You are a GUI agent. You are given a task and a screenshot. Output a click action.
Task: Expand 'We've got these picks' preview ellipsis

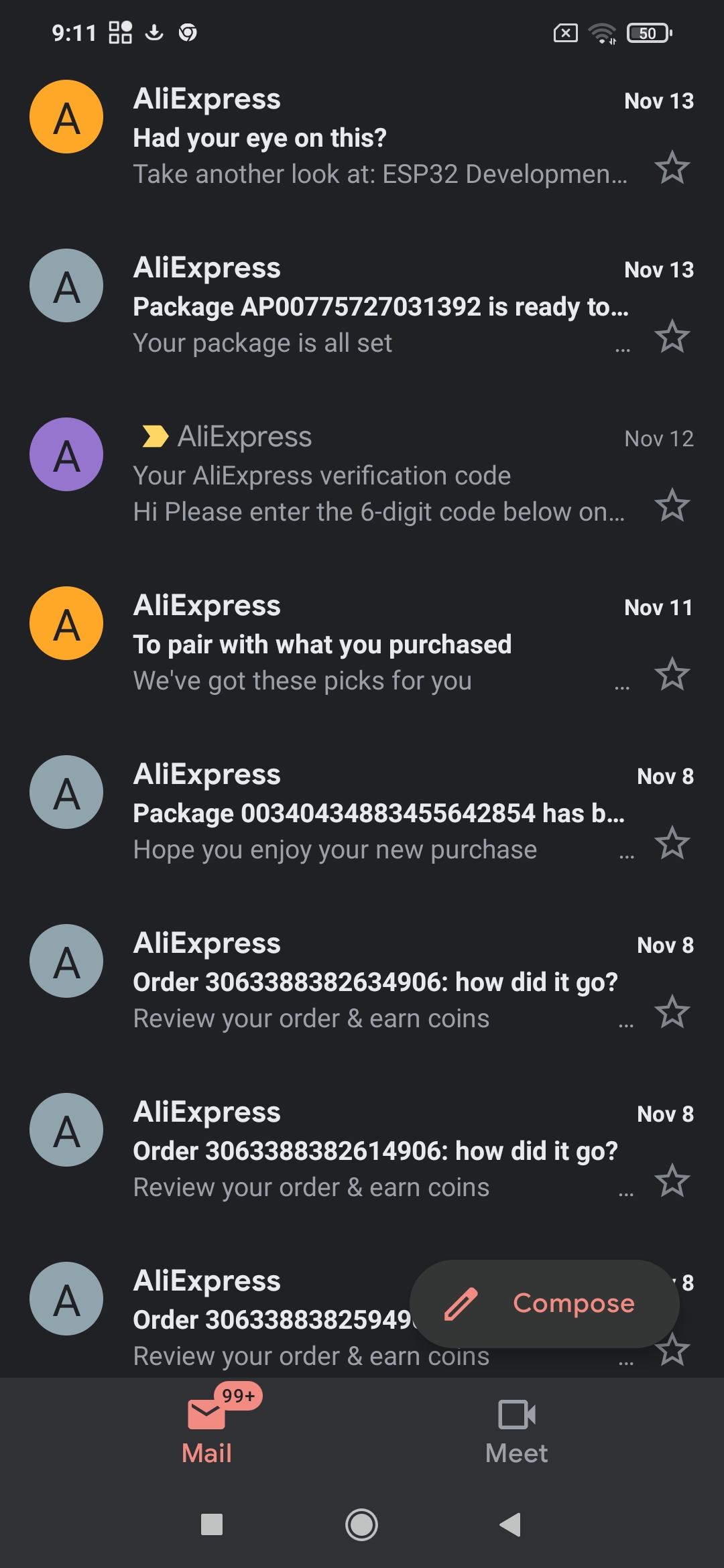point(622,687)
